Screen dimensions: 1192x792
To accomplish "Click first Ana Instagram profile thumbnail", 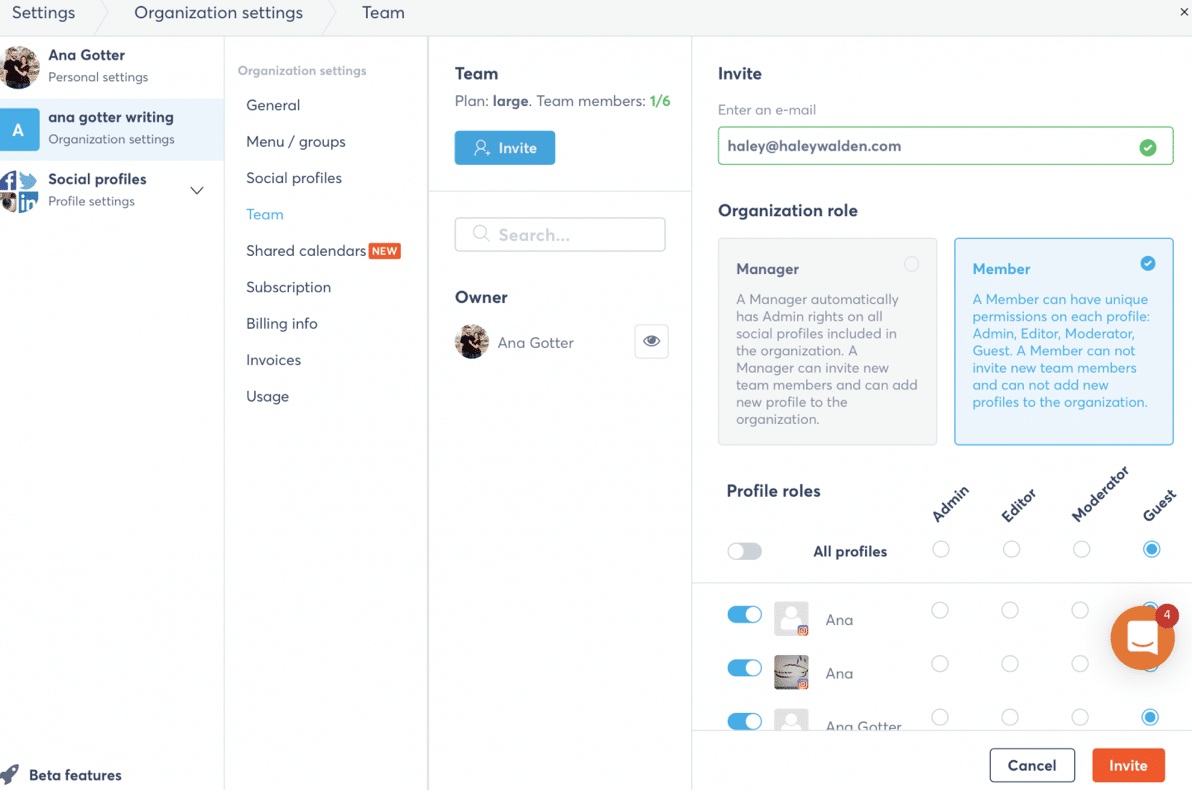I will point(791,619).
